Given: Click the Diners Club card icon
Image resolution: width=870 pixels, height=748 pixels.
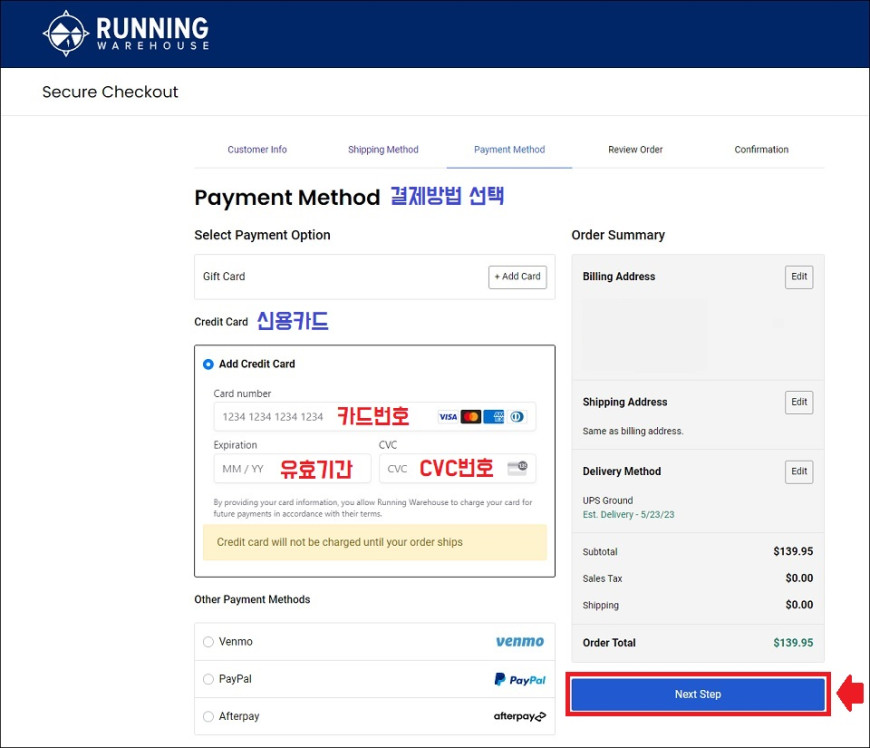Looking at the screenshot, I should coord(517,417).
